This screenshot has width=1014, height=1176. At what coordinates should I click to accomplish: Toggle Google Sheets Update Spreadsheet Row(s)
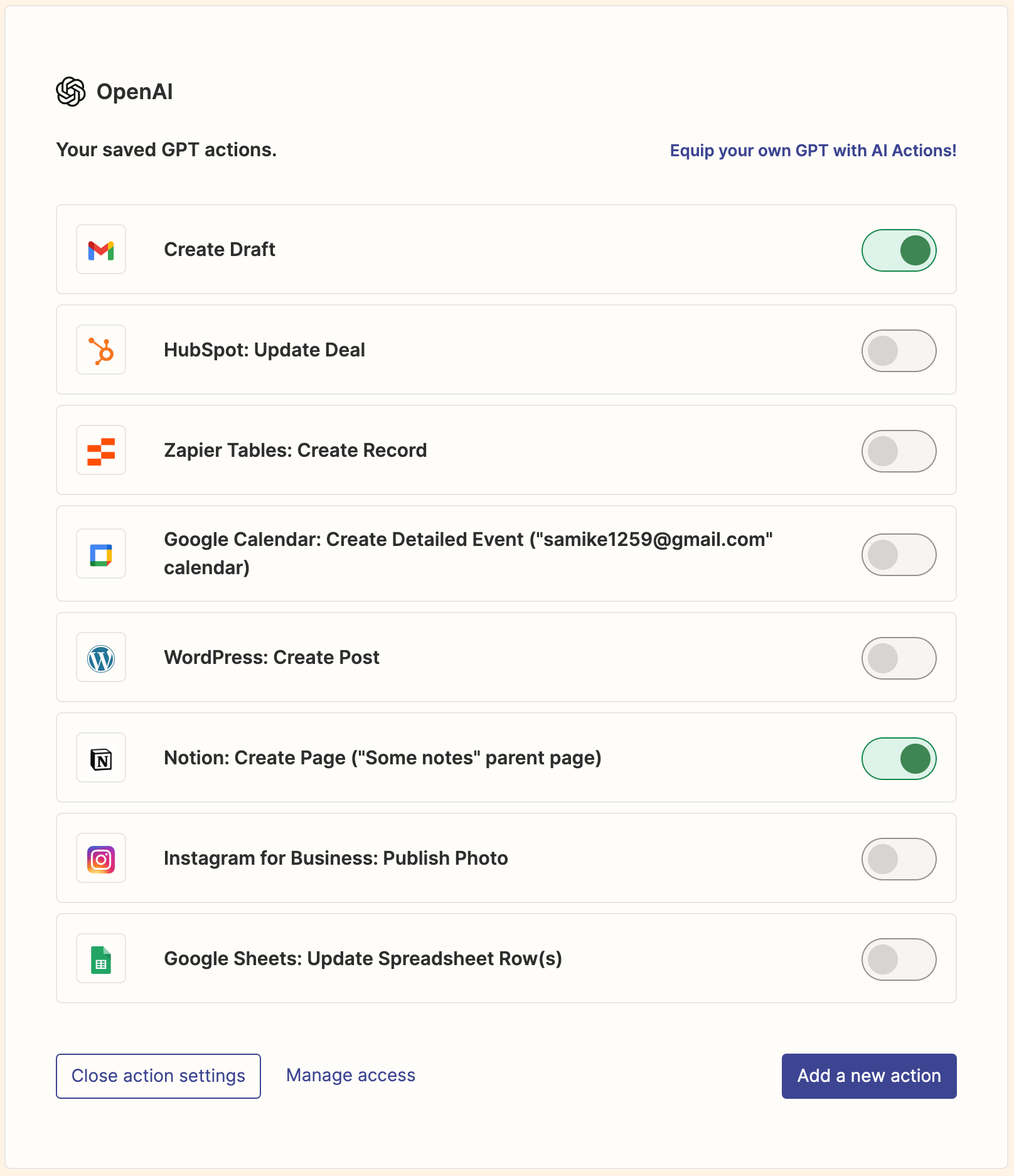click(899, 960)
